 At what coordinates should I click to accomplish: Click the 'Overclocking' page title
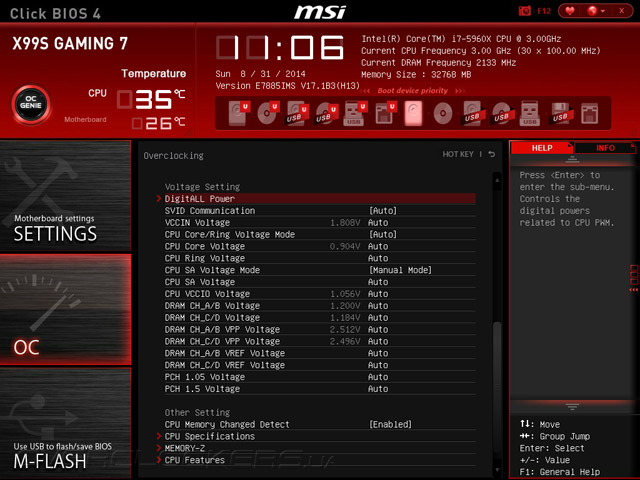(173, 156)
